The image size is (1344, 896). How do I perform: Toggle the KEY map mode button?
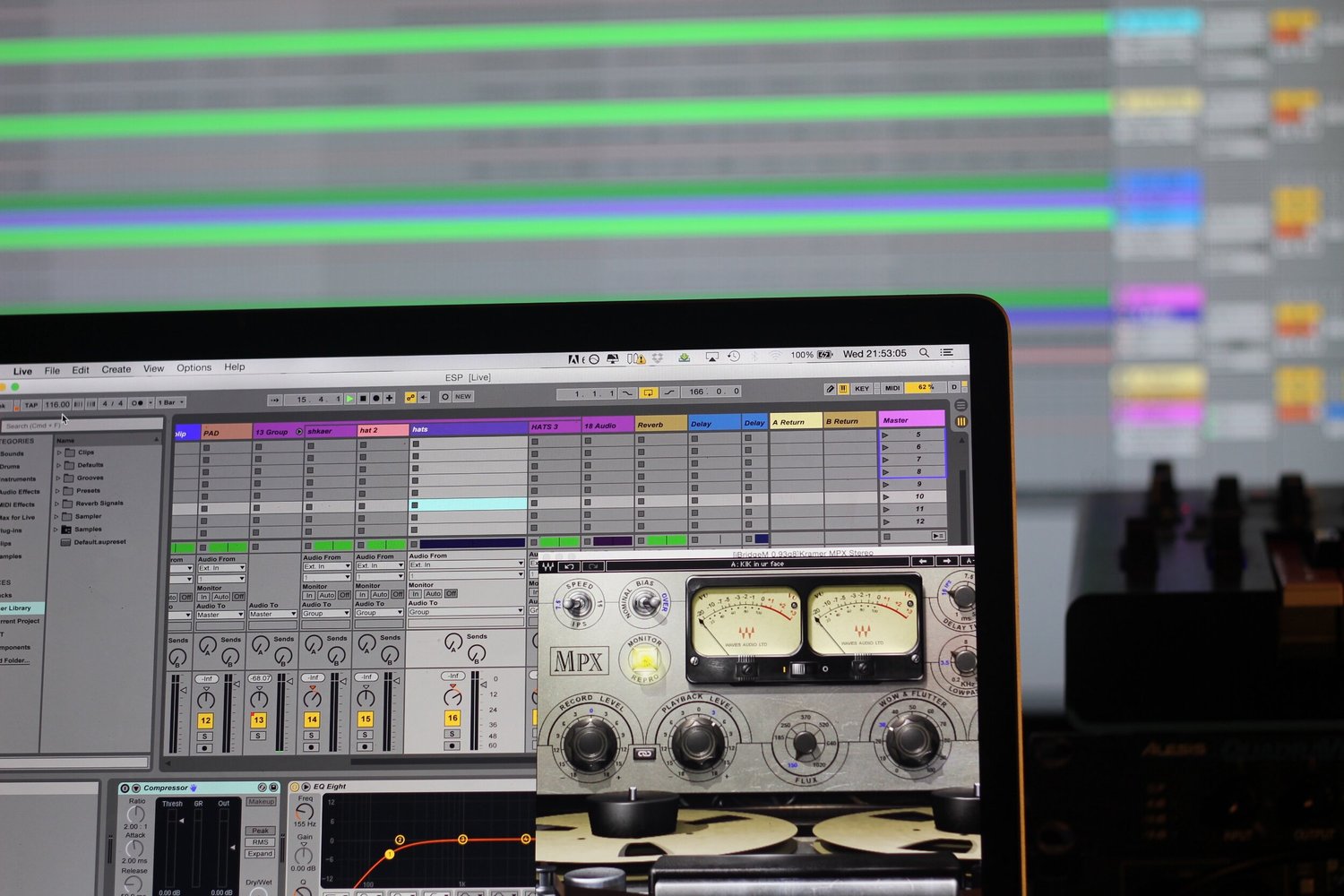(x=862, y=388)
